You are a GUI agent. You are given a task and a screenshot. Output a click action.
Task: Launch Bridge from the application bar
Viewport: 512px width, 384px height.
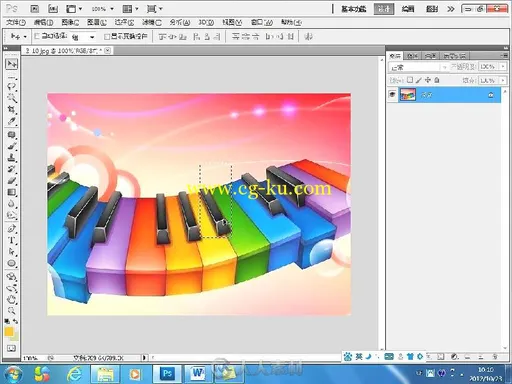[x=35, y=9]
